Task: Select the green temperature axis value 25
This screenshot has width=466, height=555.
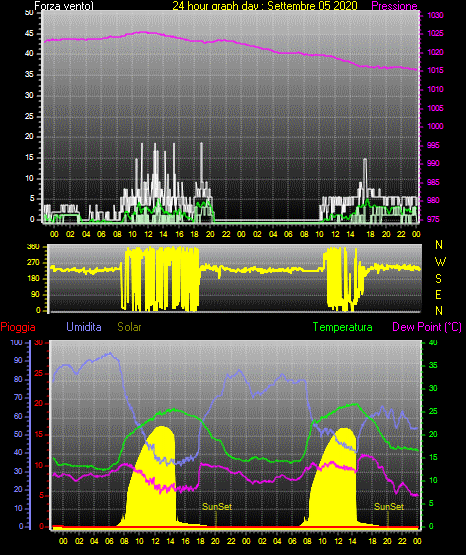Action: (433, 411)
